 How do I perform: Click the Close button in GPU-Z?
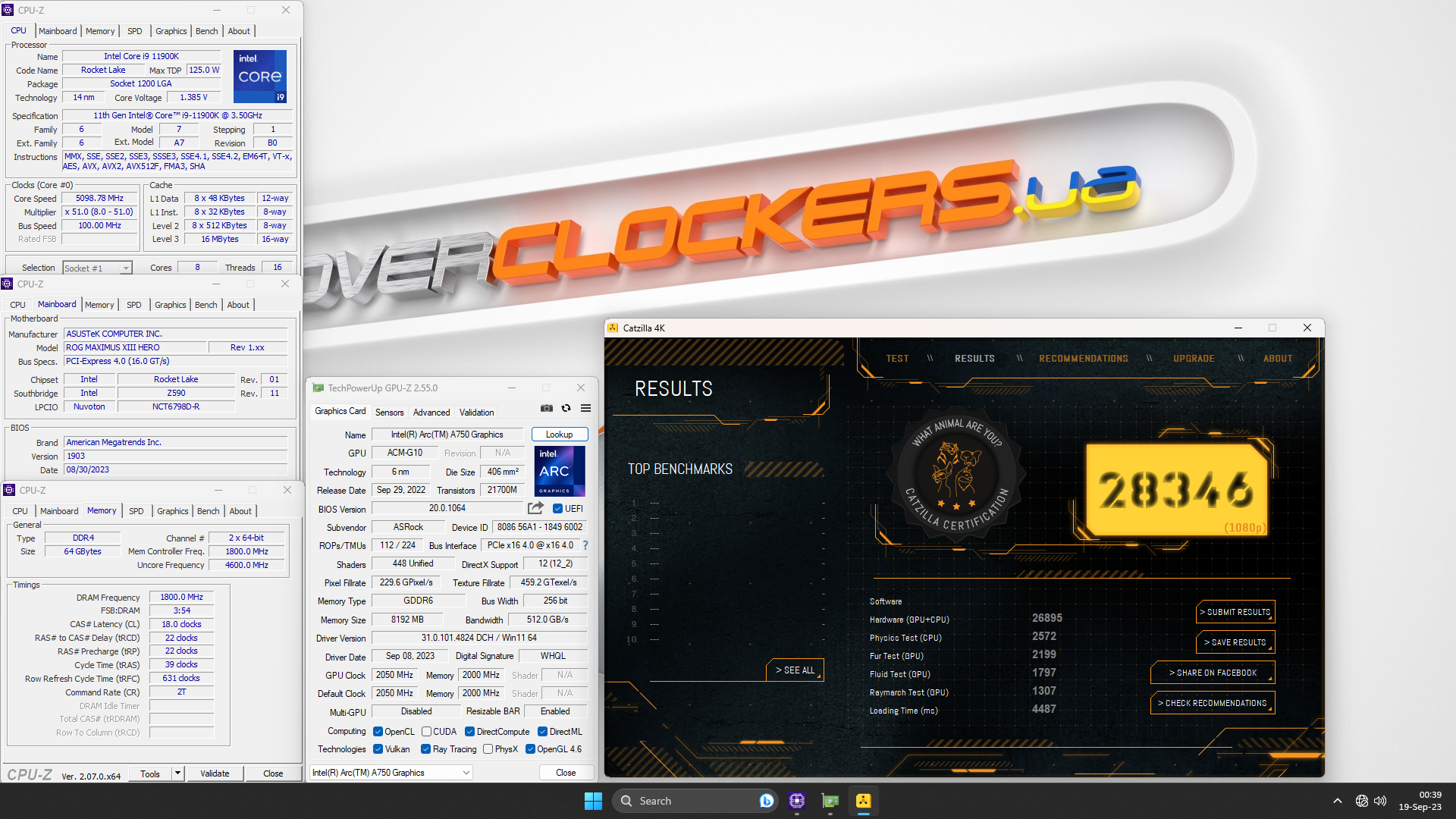tap(566, 773)
